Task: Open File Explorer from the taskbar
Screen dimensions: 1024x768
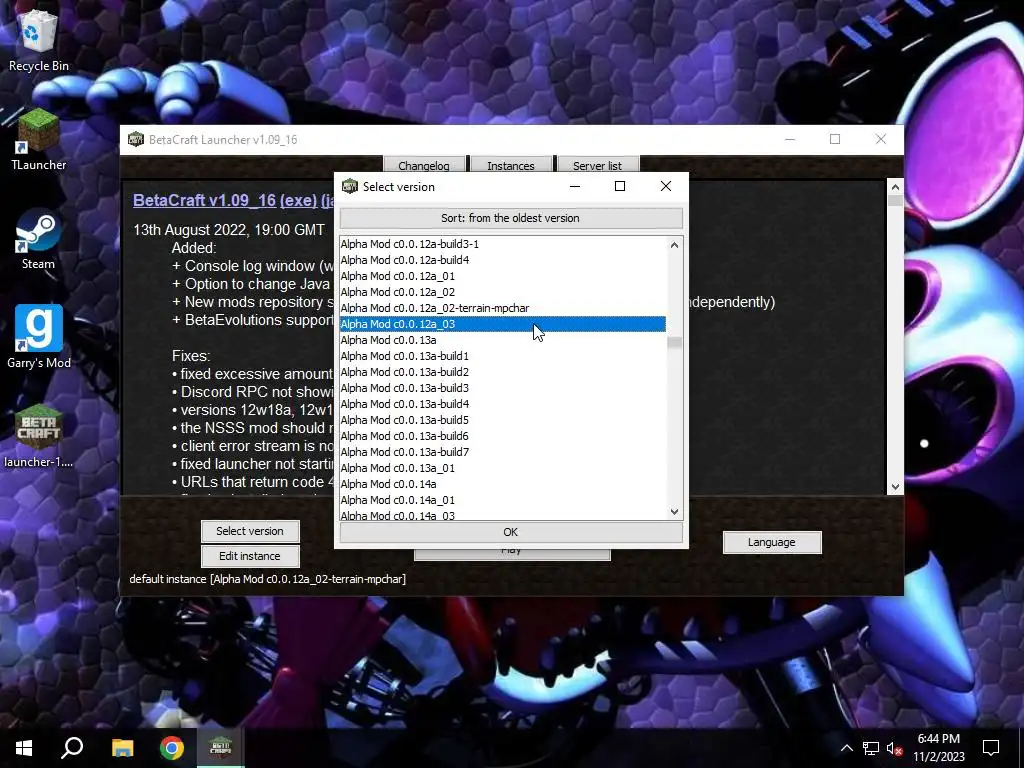Action: click(x=122, y=748)
